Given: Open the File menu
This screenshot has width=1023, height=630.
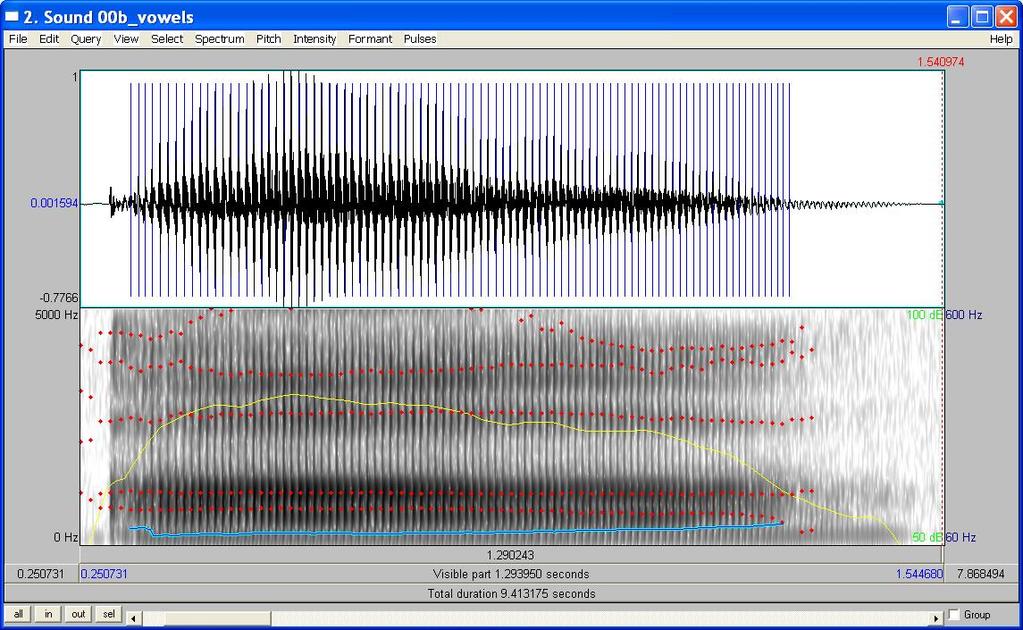Looking at the screenshot, I should [x=18, y=39].
